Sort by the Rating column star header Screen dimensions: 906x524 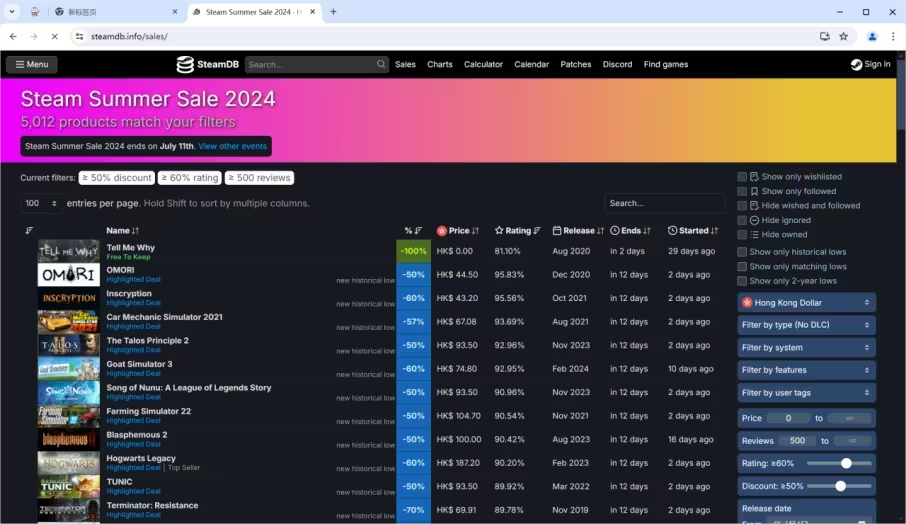(499, 231)
